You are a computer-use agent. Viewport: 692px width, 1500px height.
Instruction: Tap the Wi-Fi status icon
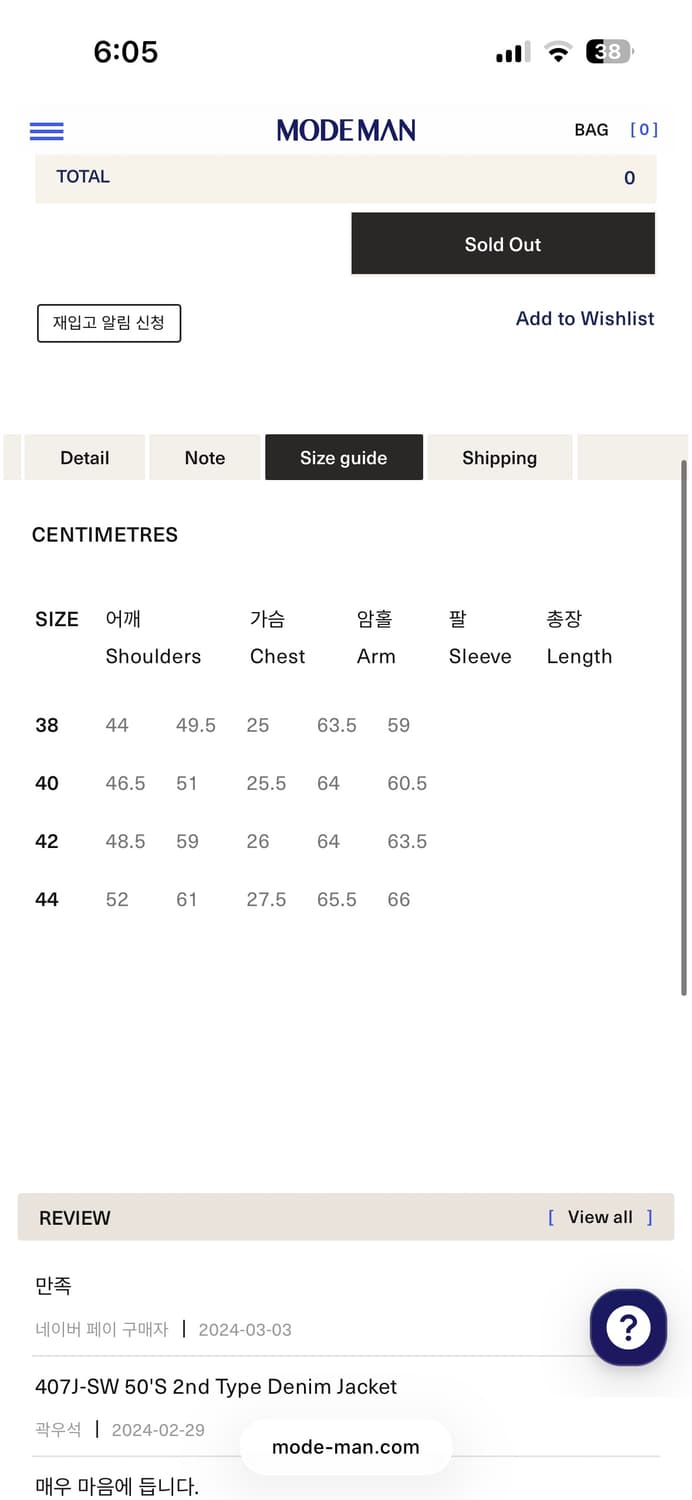click(x=557, y=52)
